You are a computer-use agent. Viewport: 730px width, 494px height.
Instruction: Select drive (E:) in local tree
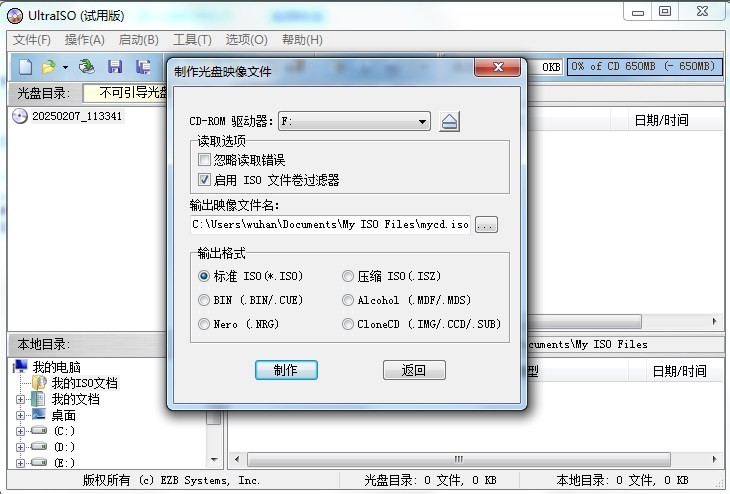click(64, 463)
